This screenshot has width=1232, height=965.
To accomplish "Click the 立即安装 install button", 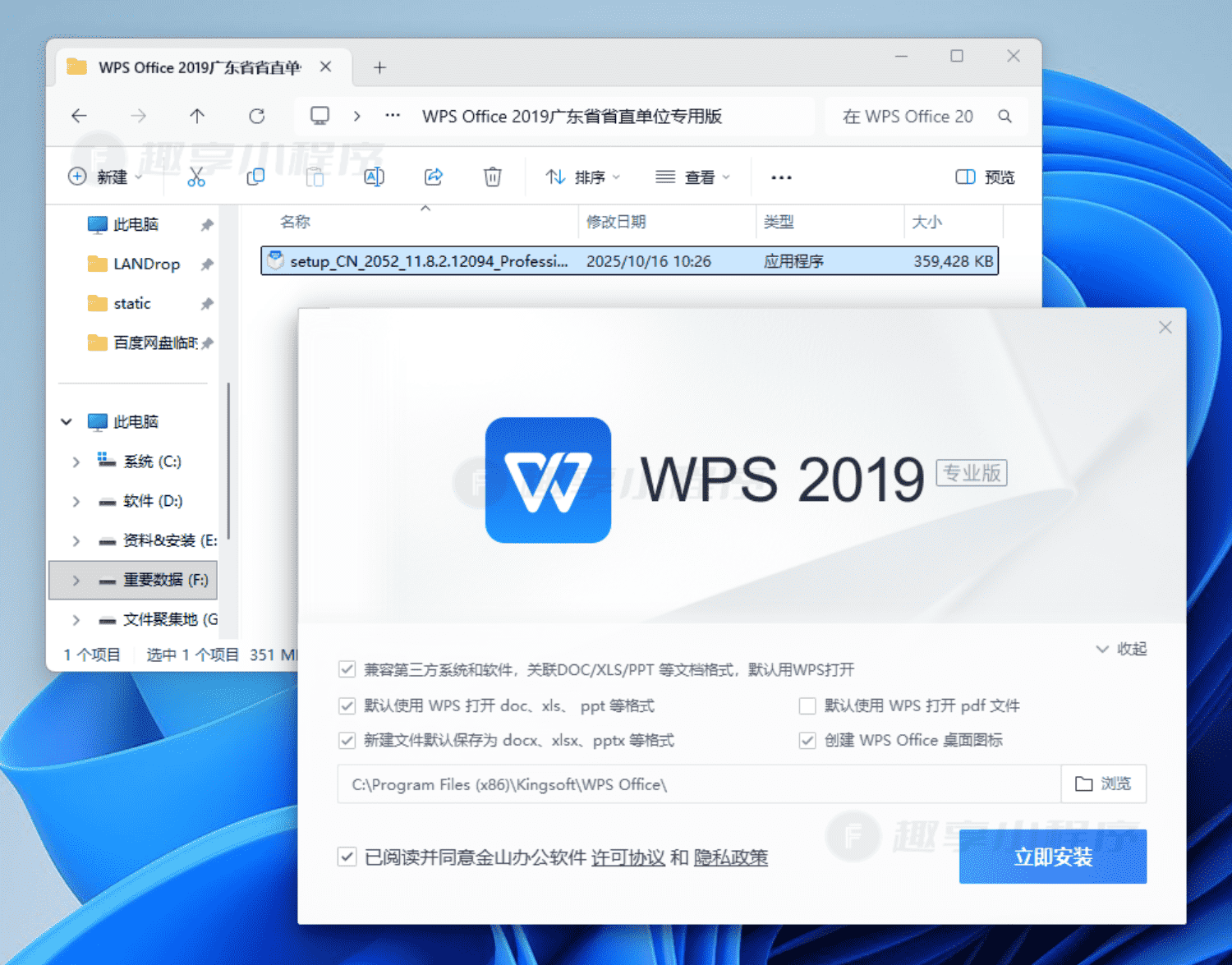I will 1052,857.
